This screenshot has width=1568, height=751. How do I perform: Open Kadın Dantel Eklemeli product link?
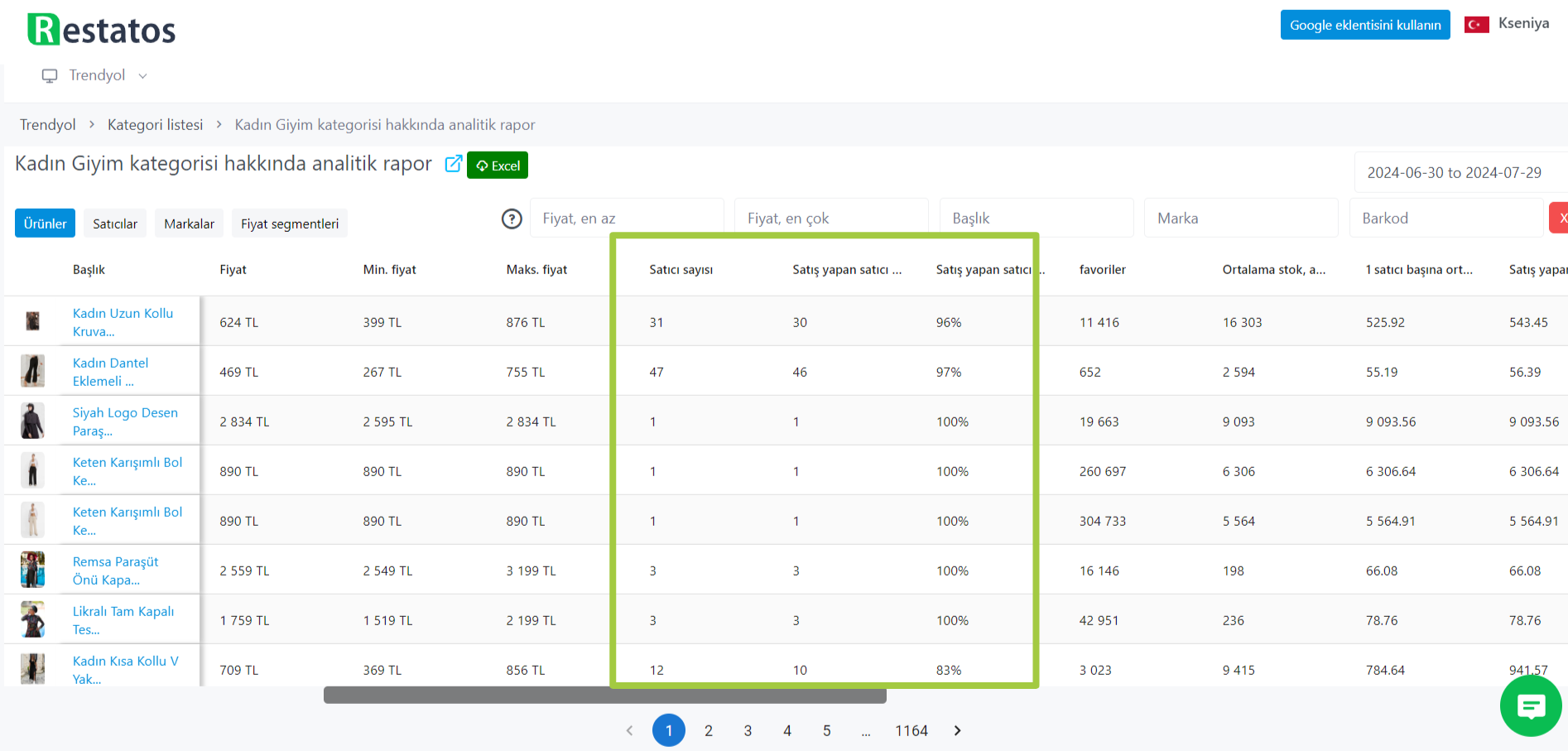(110, 372)
